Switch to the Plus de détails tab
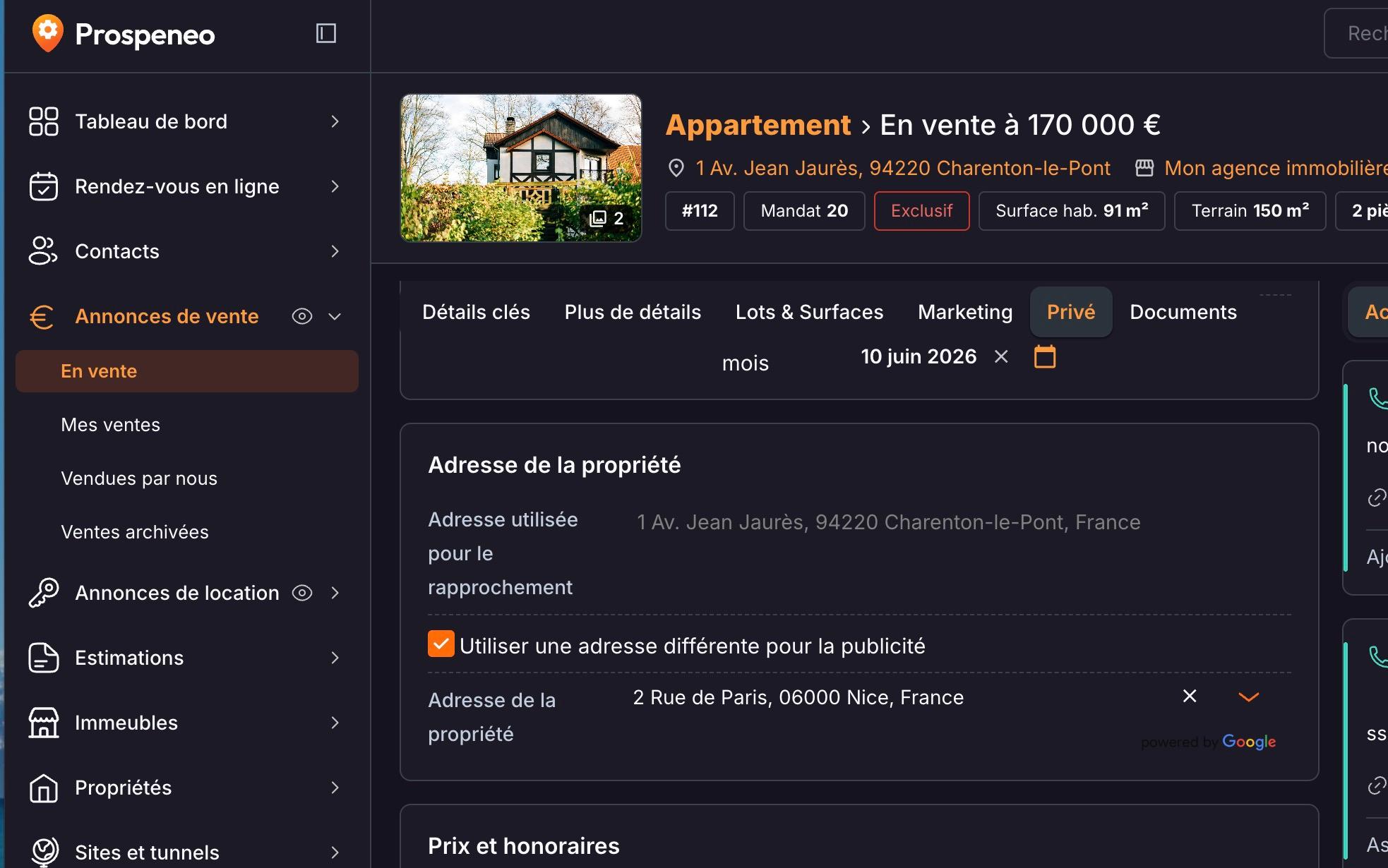Screen dimensions: 1388x868 pos(633,312)
